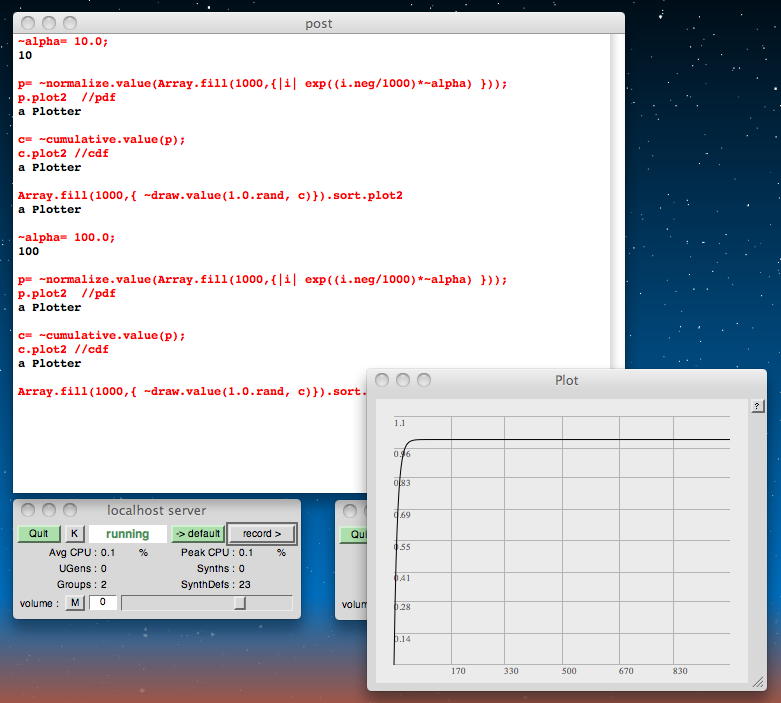The image size is (781, 703).
Task: Click the Plot window resize grip
Action: pyautogui.click(x=758, y=682)
